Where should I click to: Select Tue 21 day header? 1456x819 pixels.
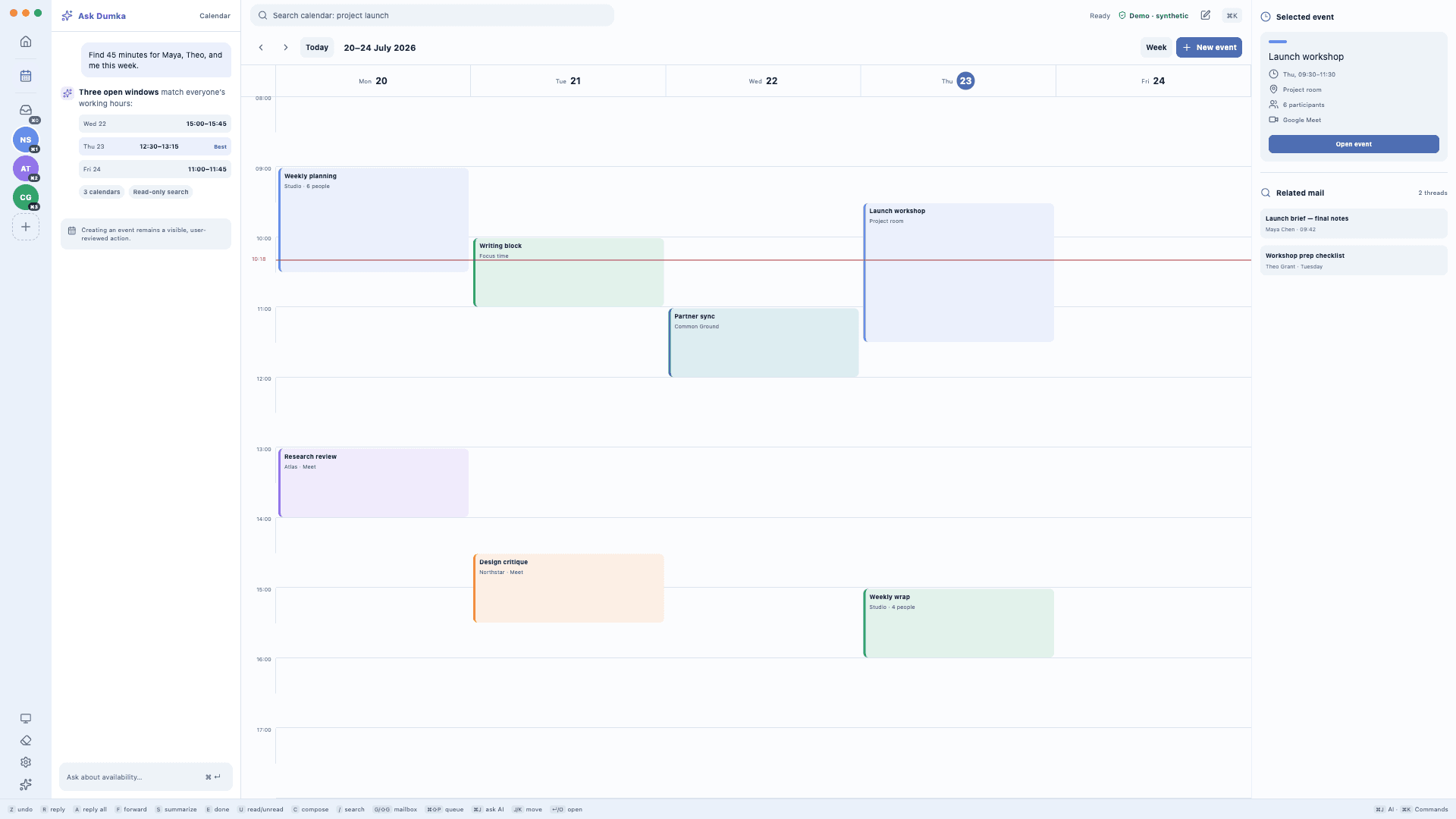[x=568, y=81]
